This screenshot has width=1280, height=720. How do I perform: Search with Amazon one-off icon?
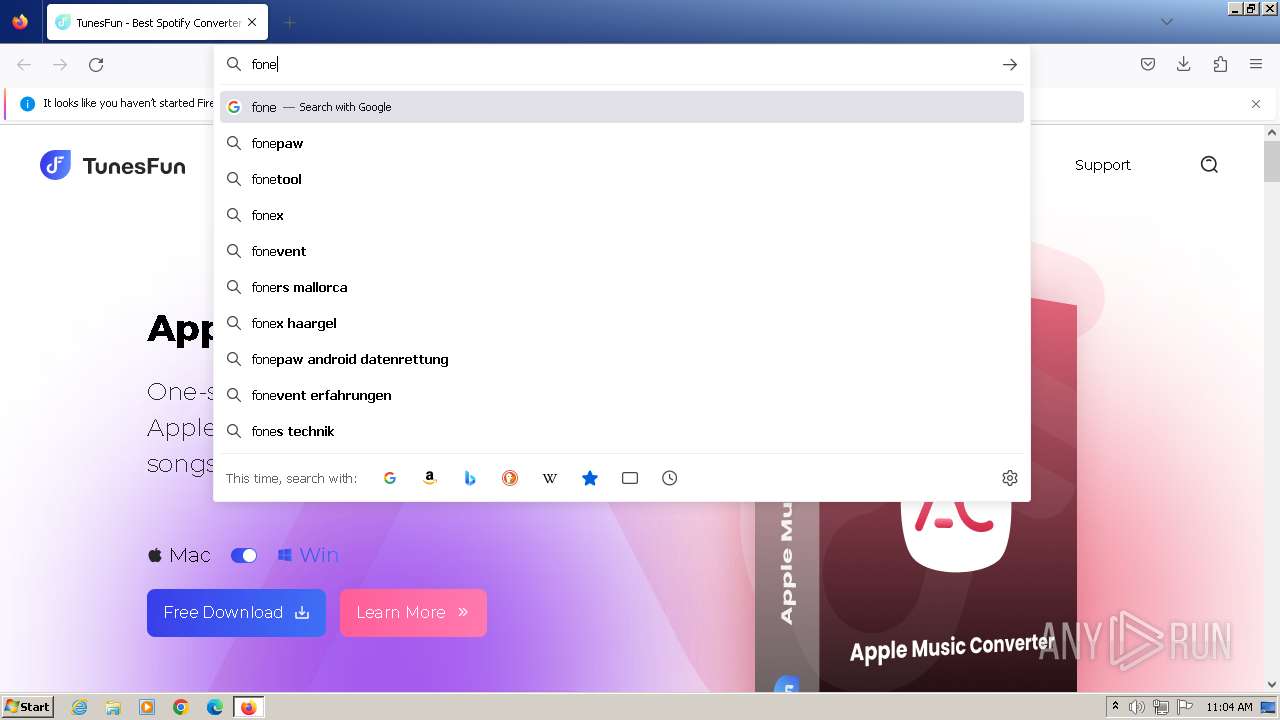tap(430, 478)
